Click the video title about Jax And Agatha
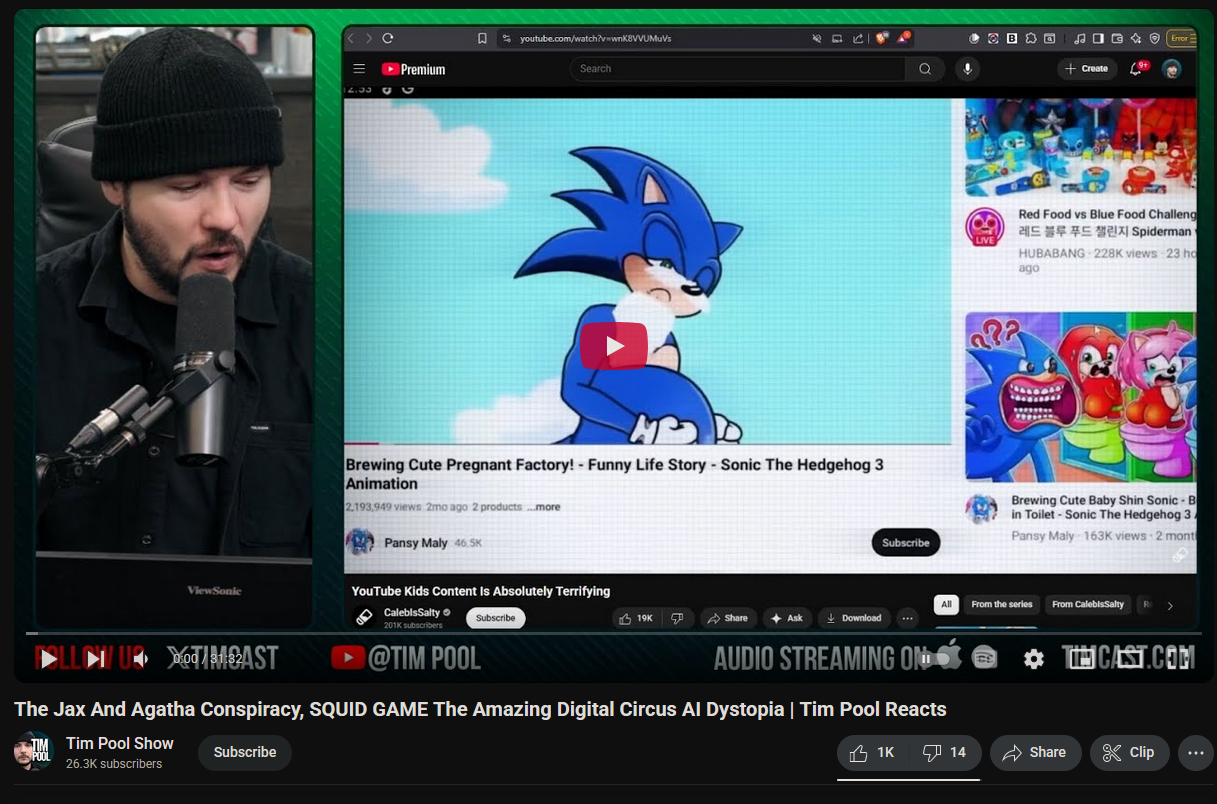1217x804 pixels. point(480,709)
